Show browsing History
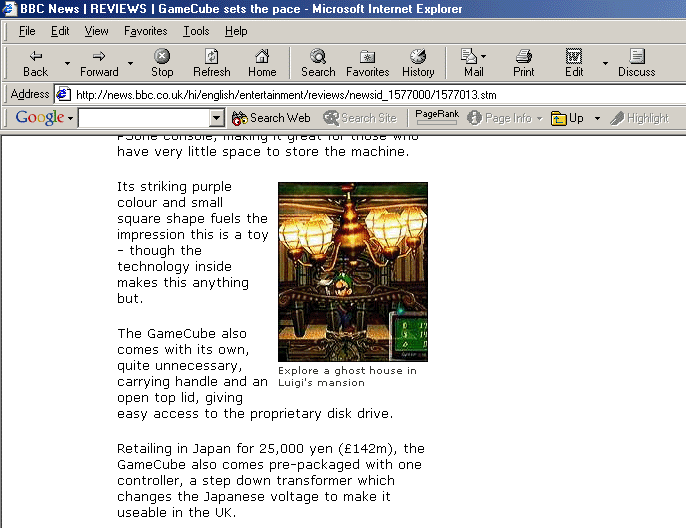Image resolution: width=686 pixels, height=528 pixels. pos(418,63)
